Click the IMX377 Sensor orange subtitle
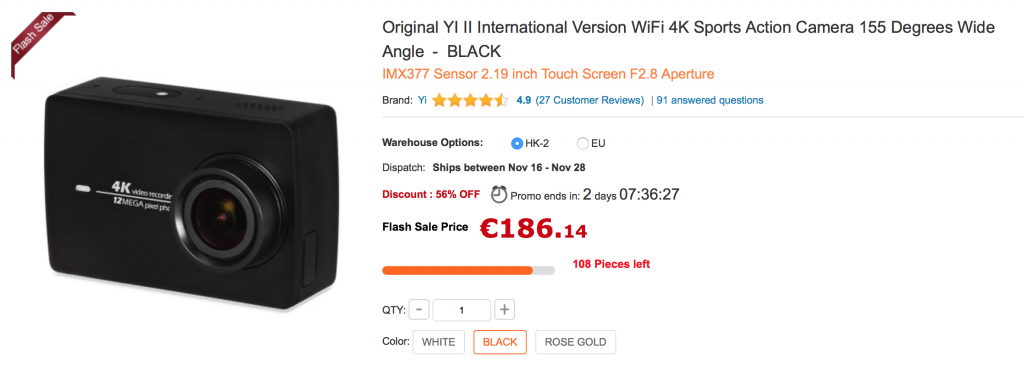This screenshot has width=1024, height=369. pos(548,74)
